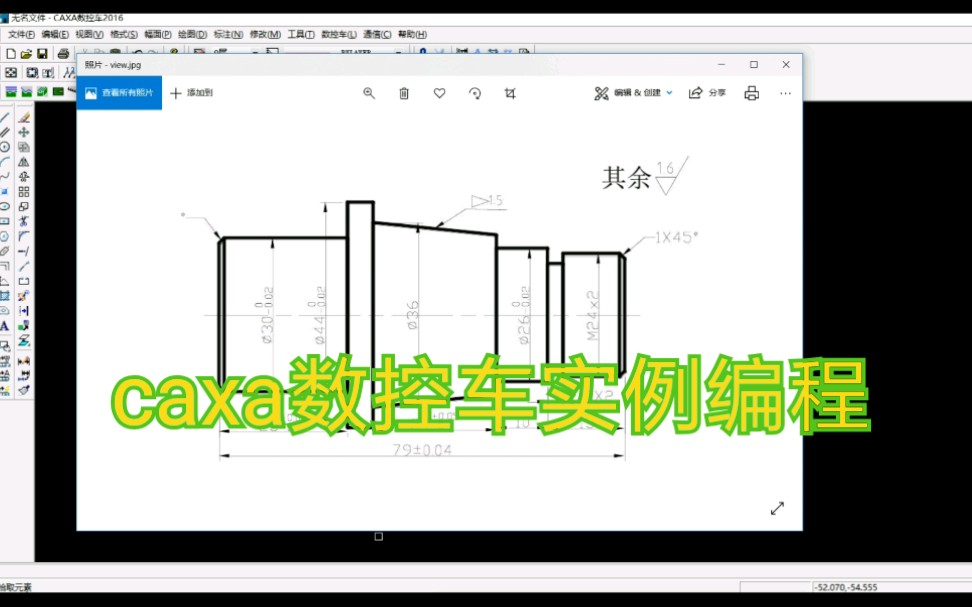
Task: Click the rotate icon in Photos
Action: click(475, 93)
